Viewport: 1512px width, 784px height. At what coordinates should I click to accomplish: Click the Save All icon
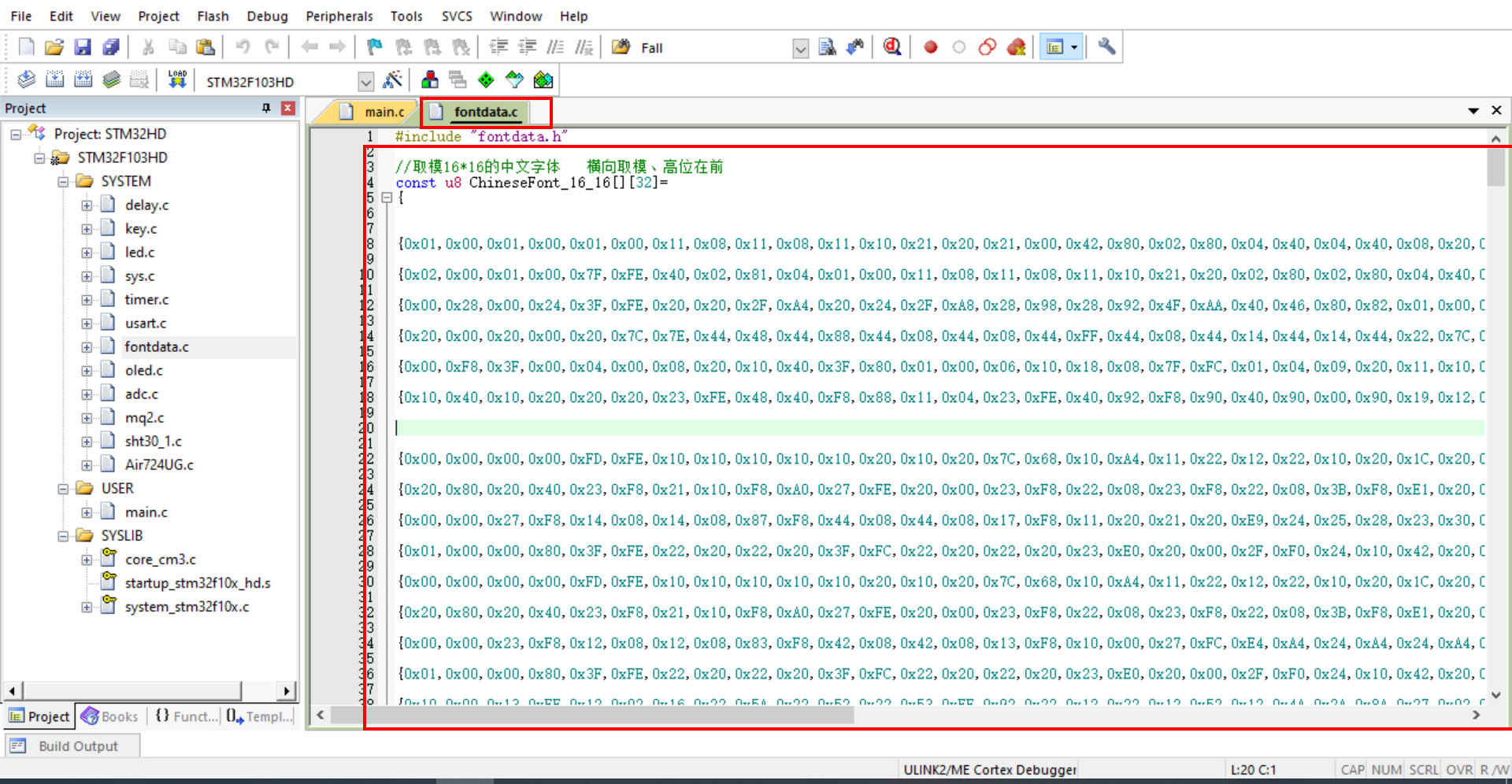pos(111,47)
